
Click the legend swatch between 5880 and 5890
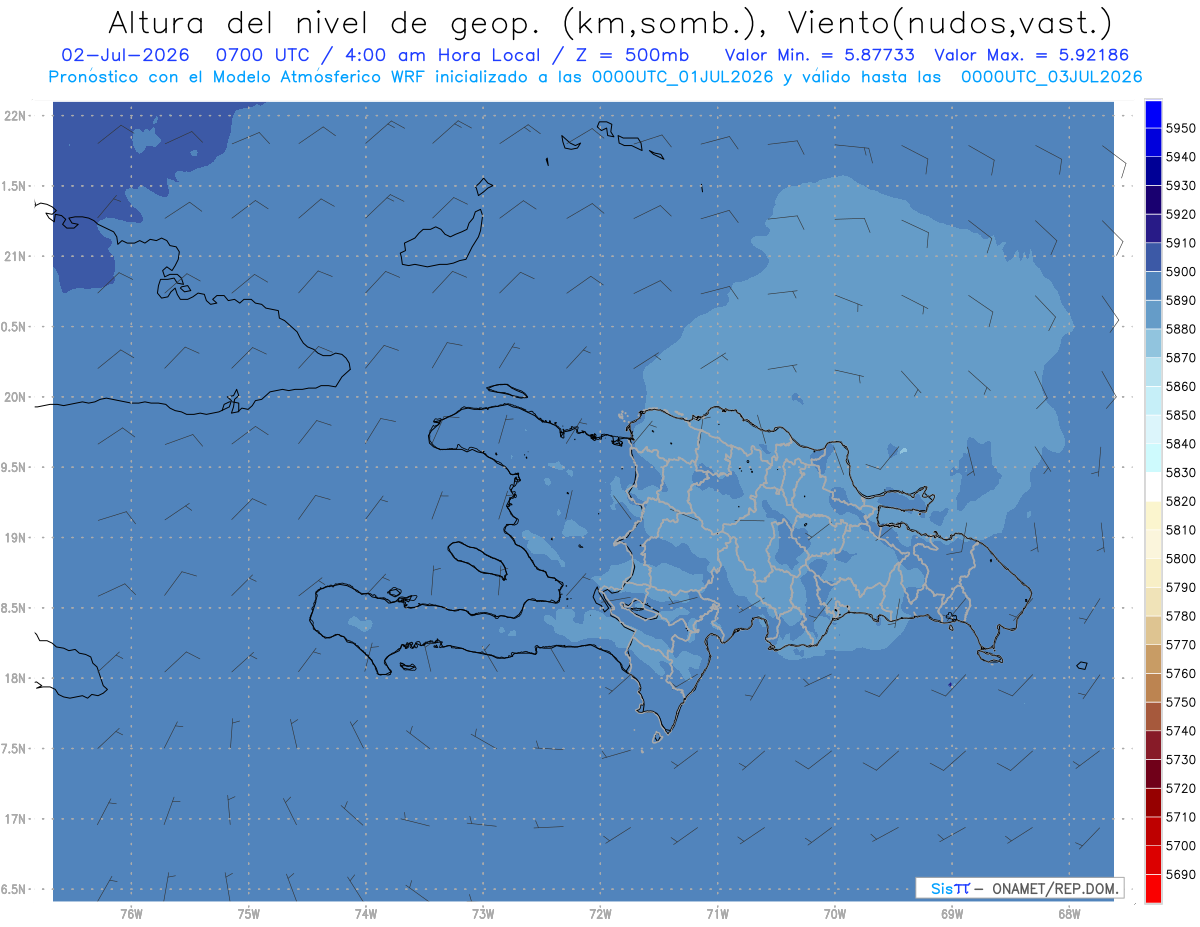(x=1153, y=315)
